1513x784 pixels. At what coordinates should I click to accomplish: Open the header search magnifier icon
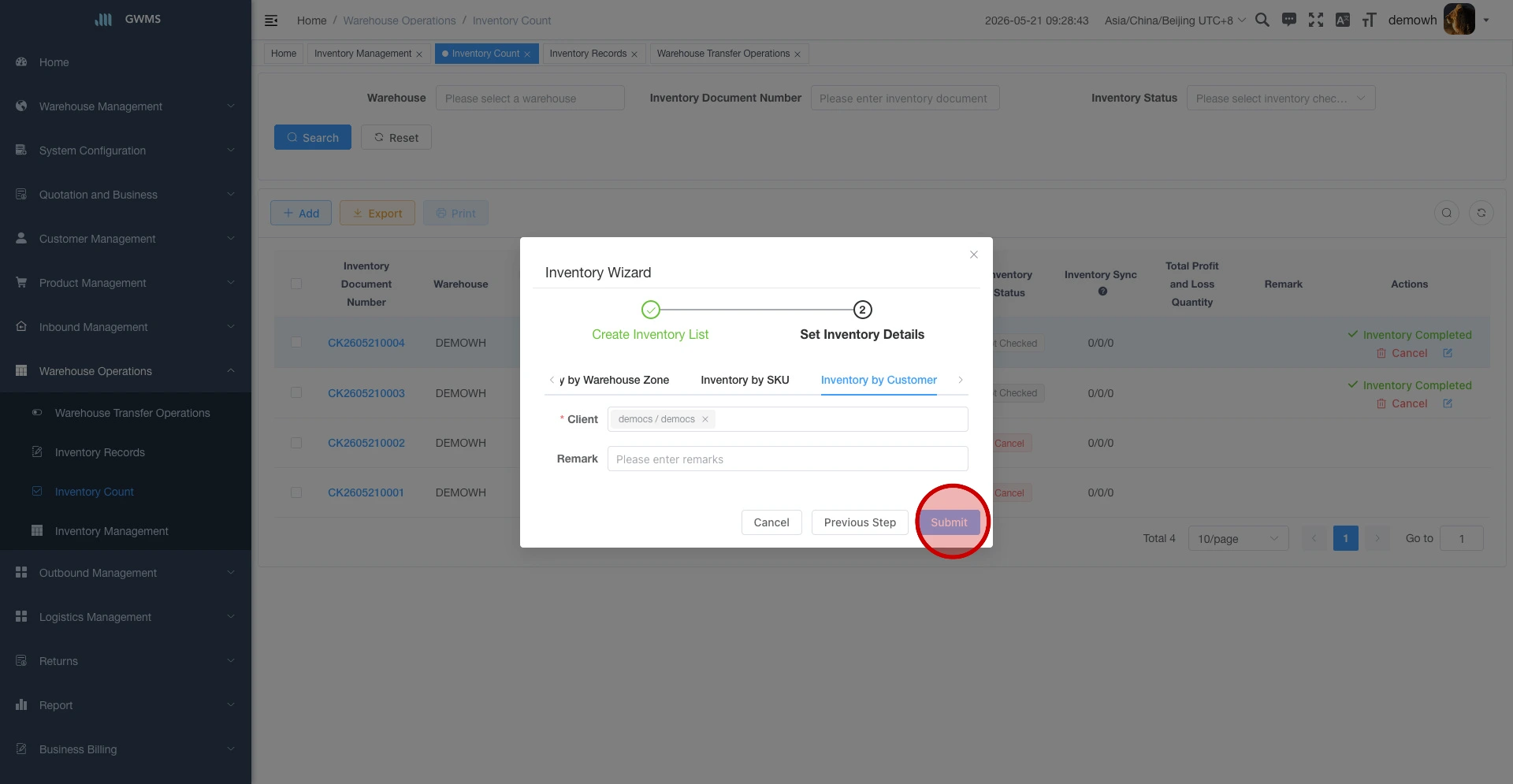[1262, 20]
